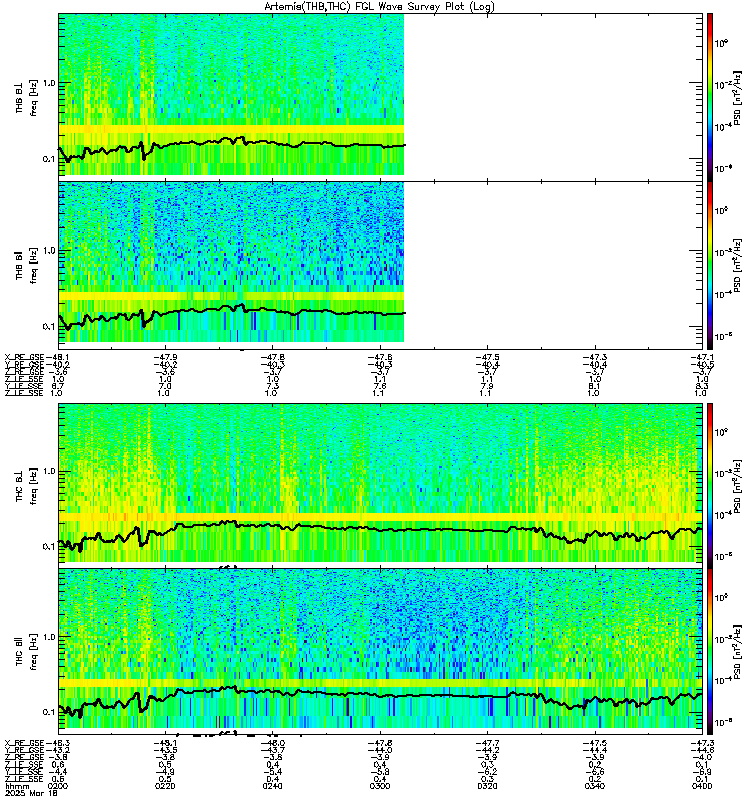The image size is (750, 800).
Task: Click the '0340' time tick label
Action: coord(594,786)
